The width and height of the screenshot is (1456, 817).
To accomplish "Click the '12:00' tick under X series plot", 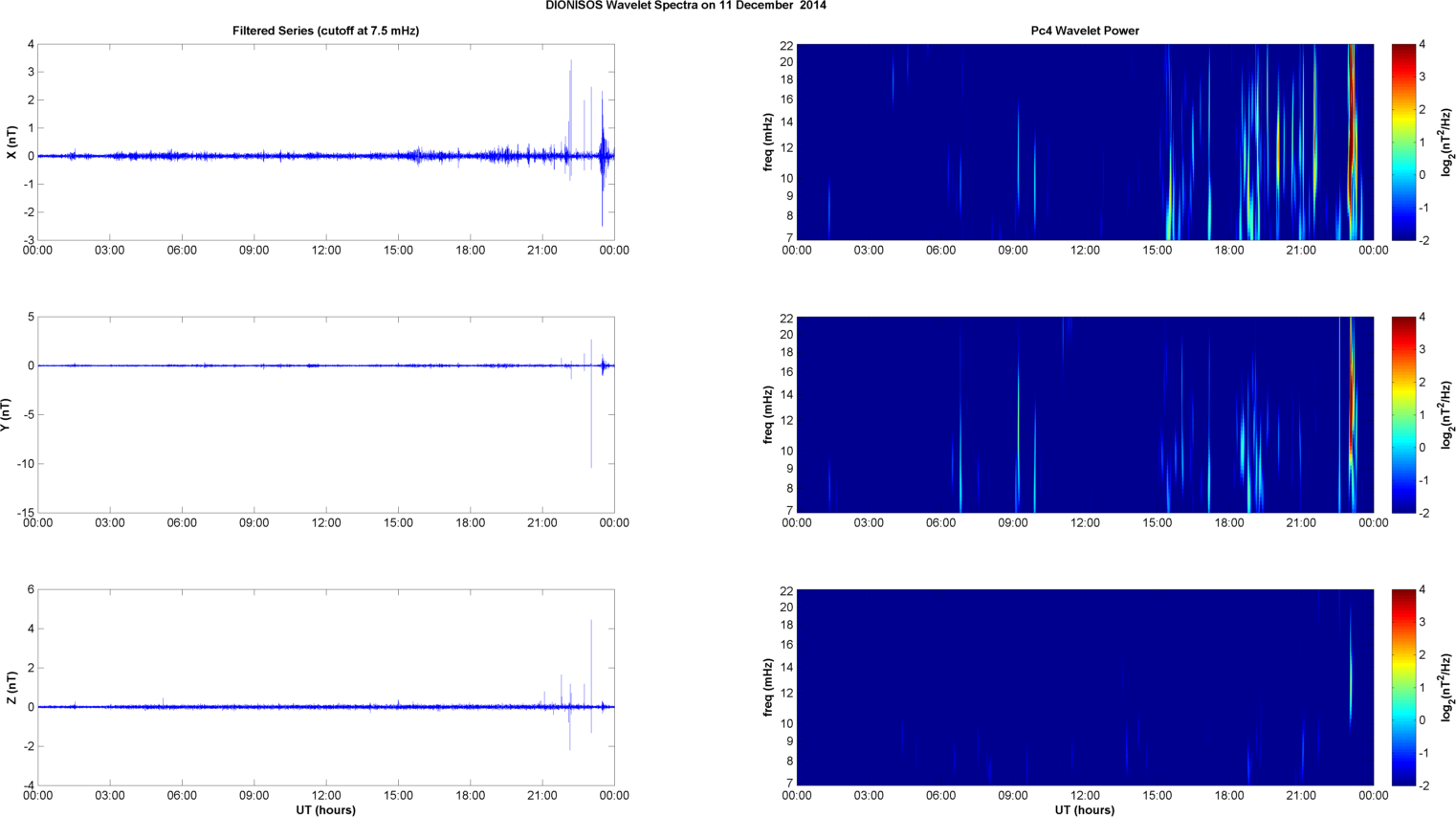I will click(x=326, y=251).
